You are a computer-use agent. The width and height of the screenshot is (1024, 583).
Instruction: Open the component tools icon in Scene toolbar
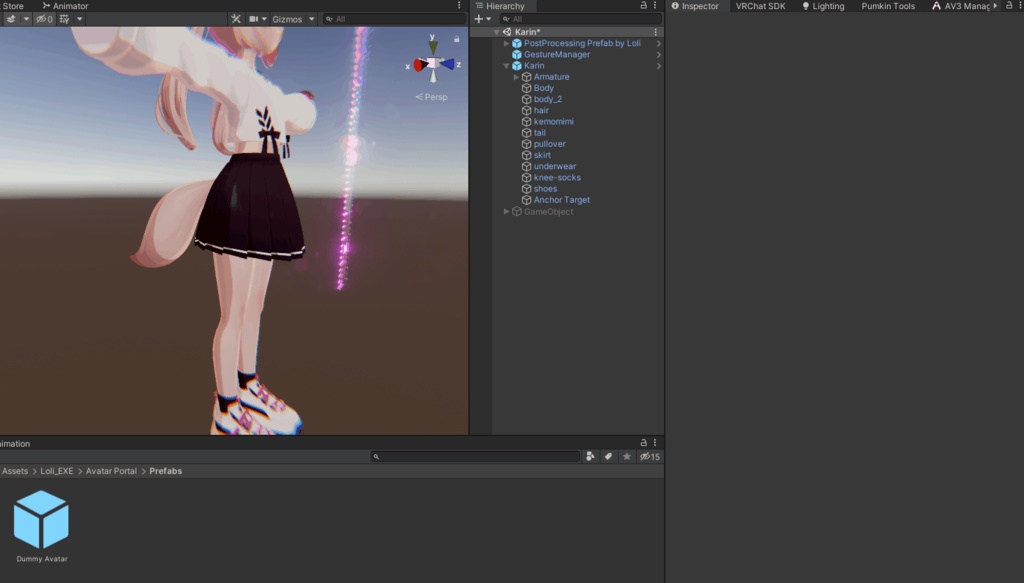tap(236, 18)
